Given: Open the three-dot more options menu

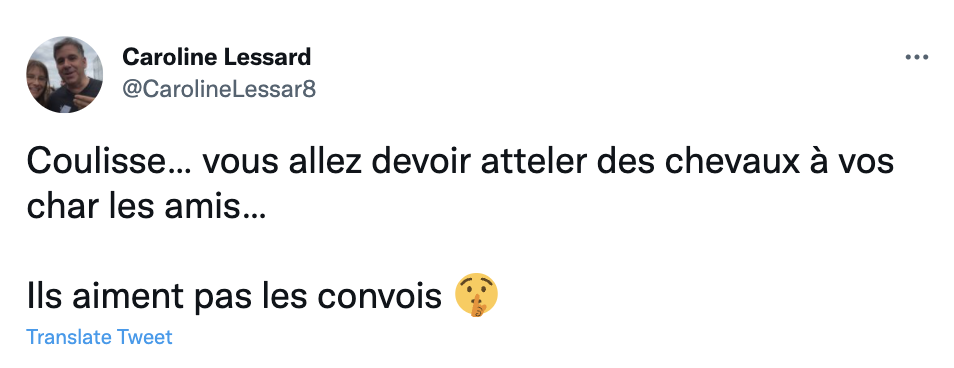Looking at the screenshot, I should click(x=916, y=58).
